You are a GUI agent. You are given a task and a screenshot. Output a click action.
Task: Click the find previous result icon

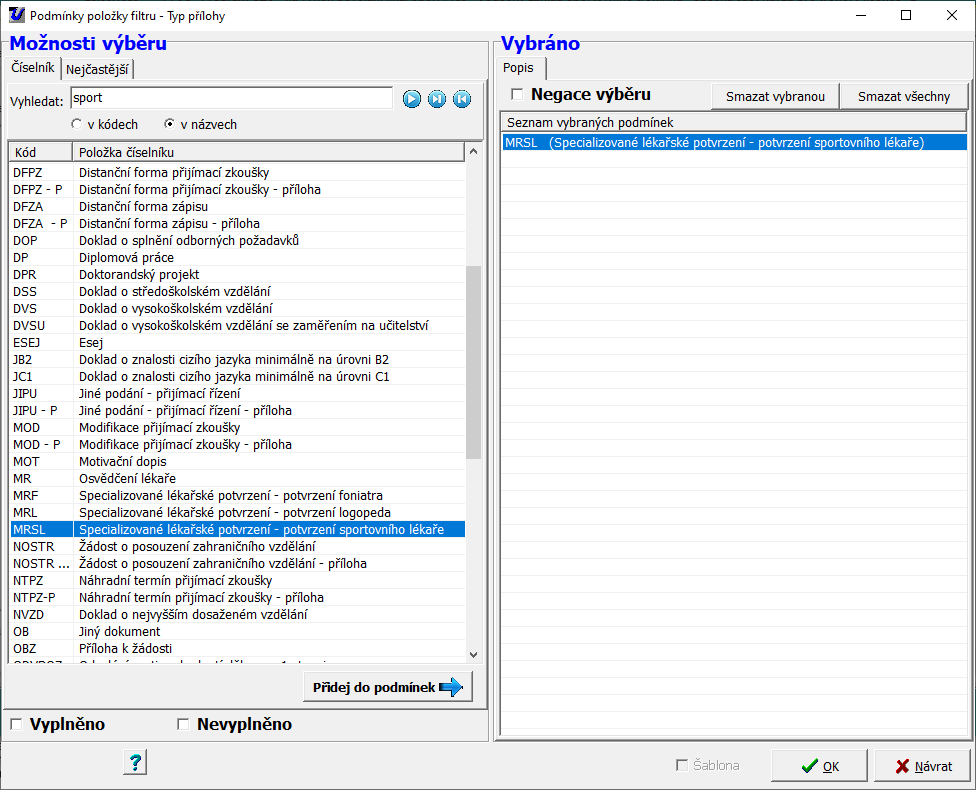pyautogui.click(x=461, y=98)
